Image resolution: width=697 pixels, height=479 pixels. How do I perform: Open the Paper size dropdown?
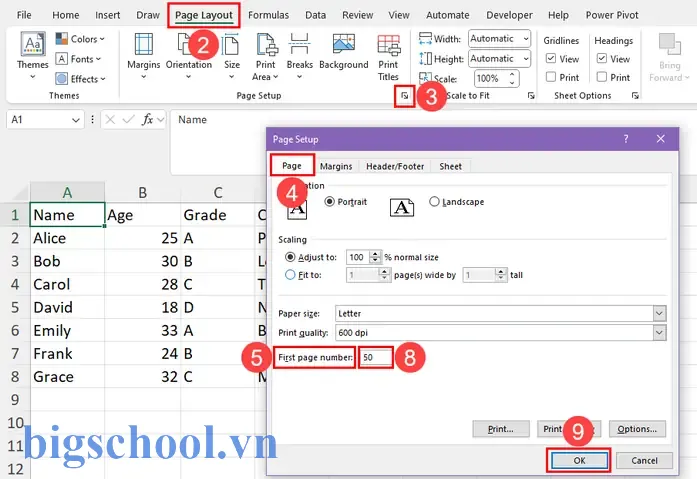pyautogui.click(x=659, y=313)
